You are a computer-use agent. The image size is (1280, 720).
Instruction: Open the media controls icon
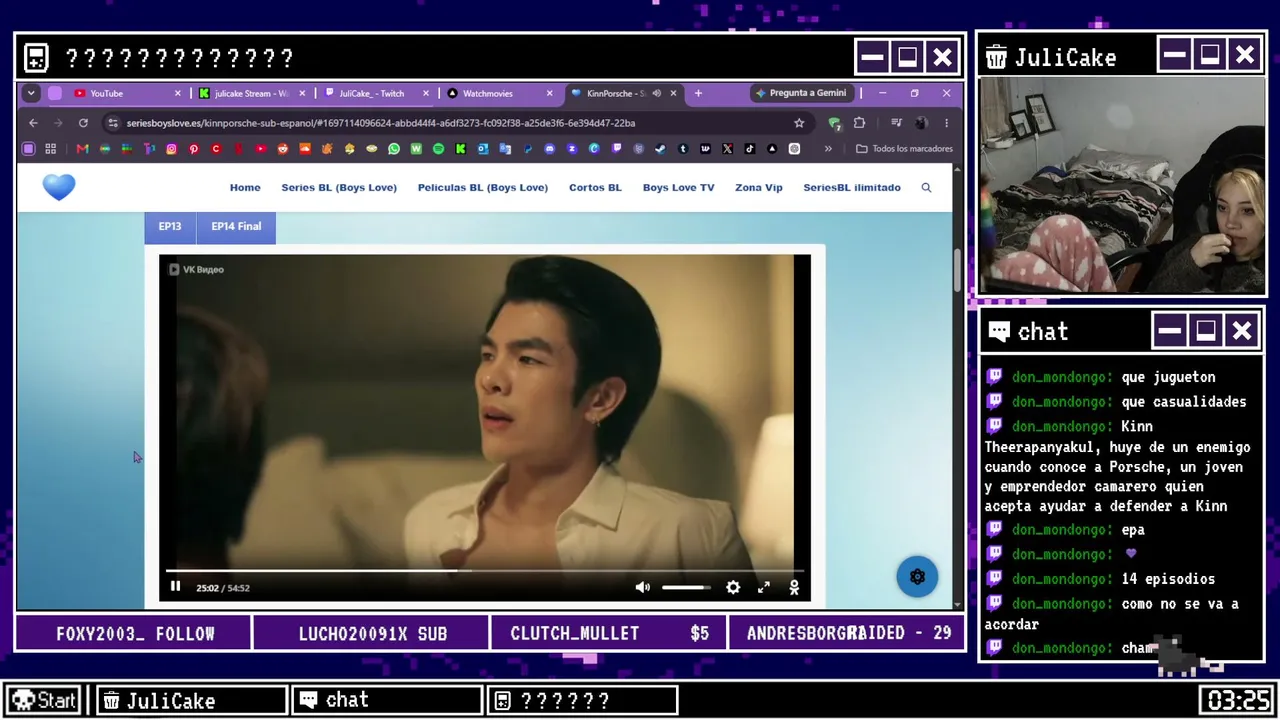coord(897,123)
